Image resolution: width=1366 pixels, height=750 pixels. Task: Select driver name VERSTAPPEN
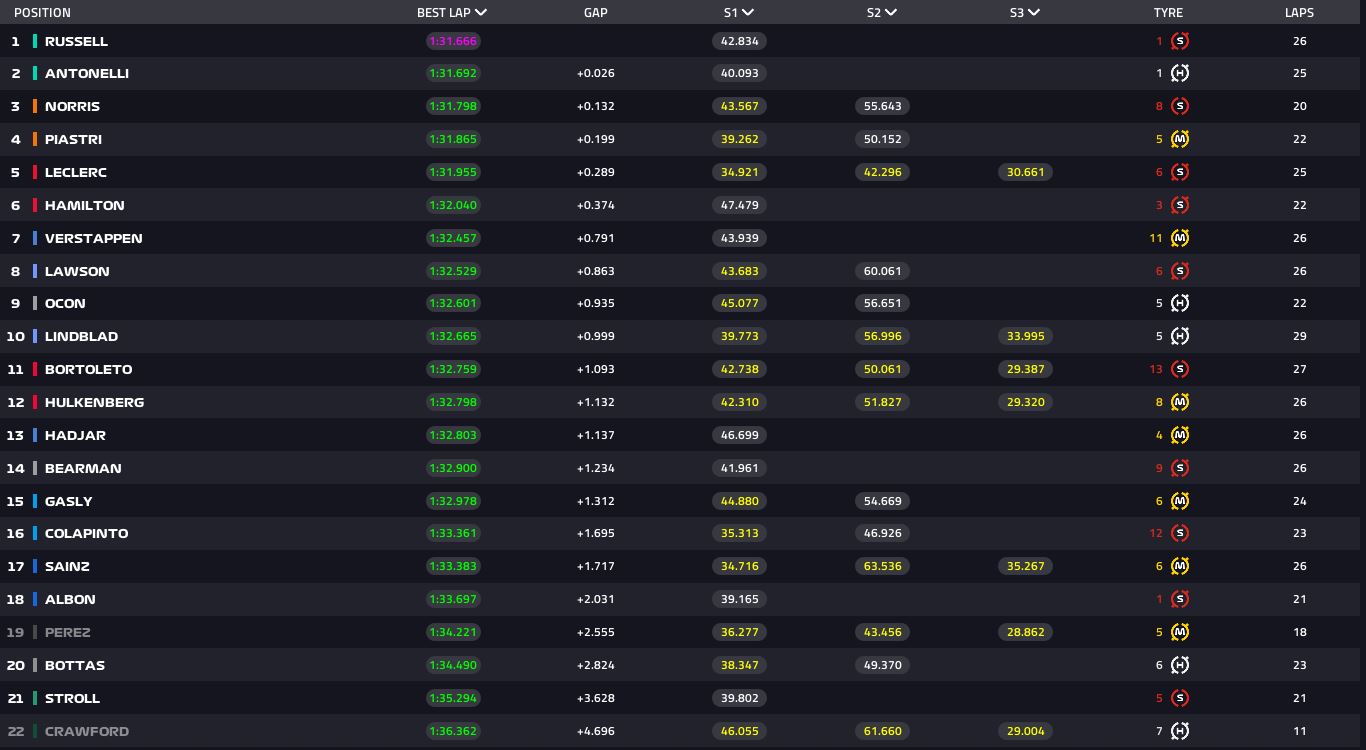coord(93,238)
